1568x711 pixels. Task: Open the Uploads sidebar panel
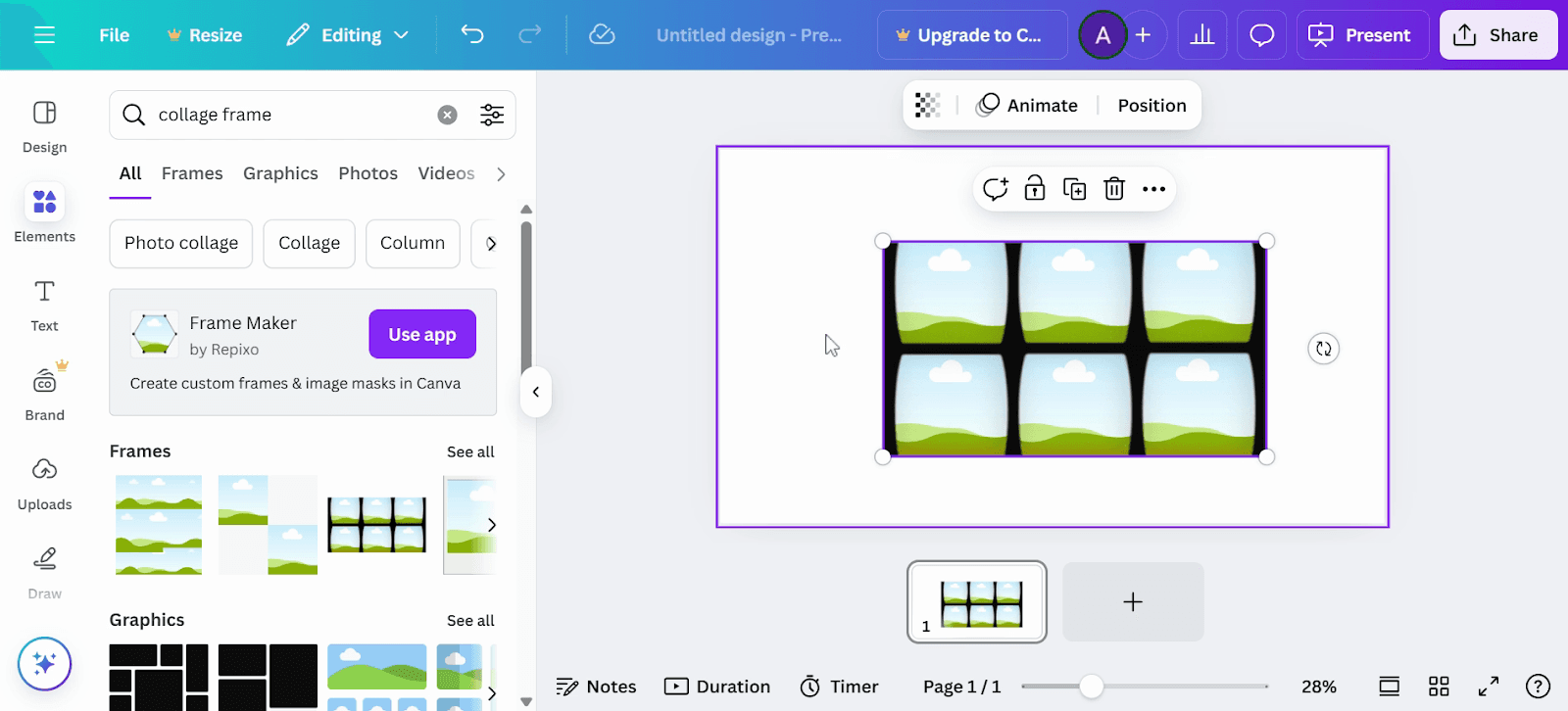point(45,484)
